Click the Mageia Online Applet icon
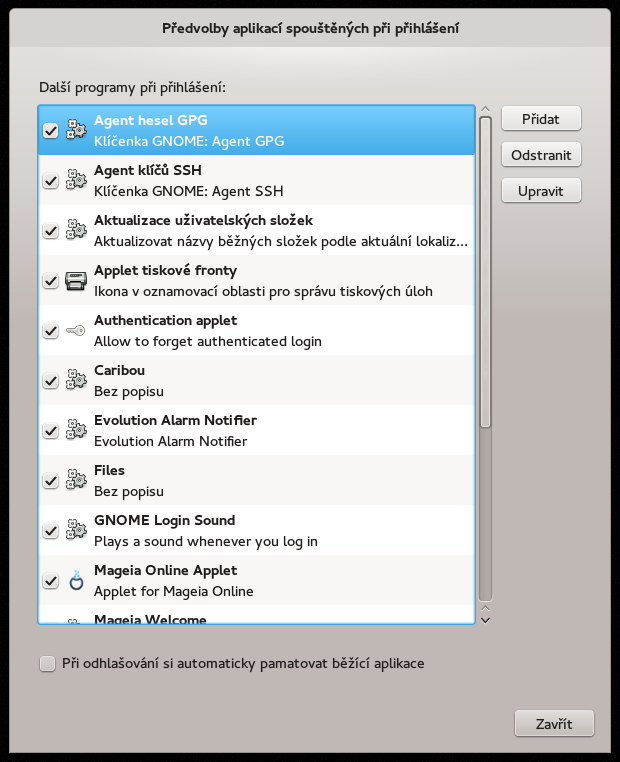 coord(76,581)
